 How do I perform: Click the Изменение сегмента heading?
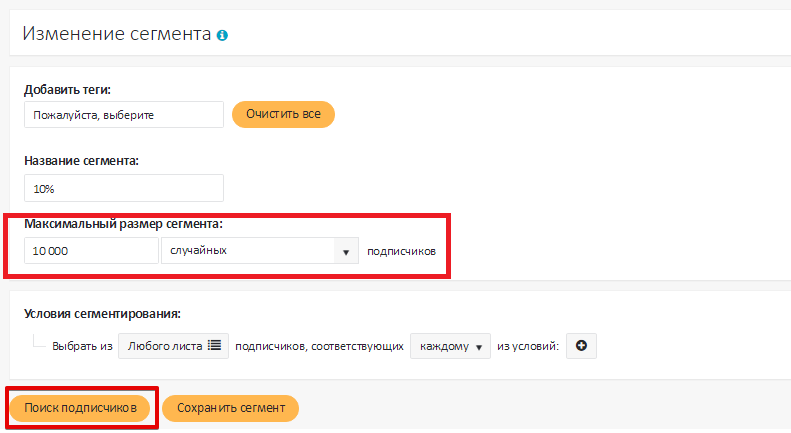coord(116,34)
